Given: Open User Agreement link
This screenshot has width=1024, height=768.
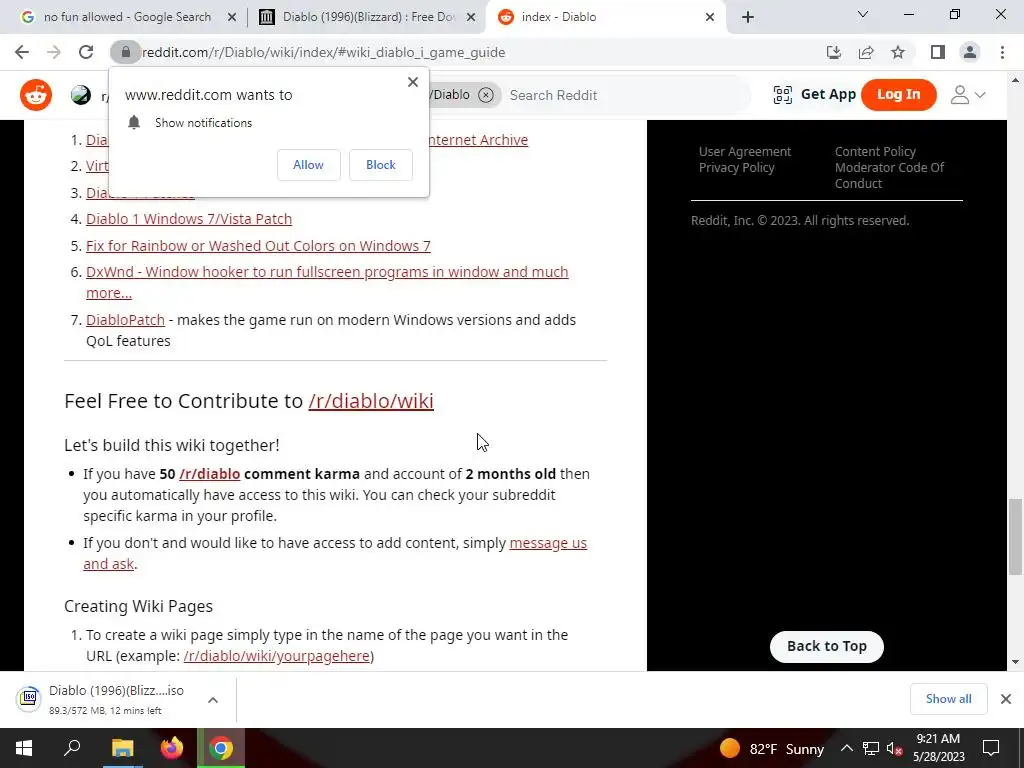Looking at the screenshot, I should pyautogui.click(x=744, y=152).
